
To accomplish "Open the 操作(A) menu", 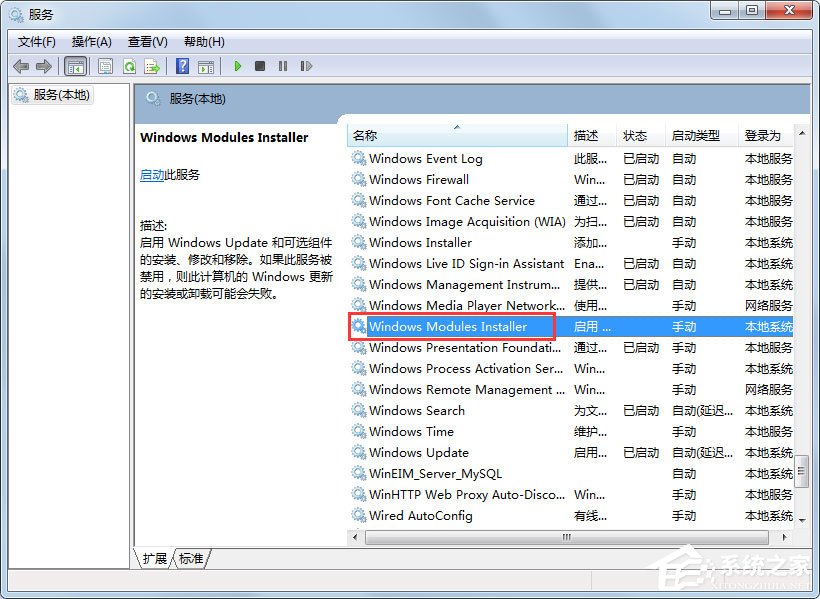I will tap(92, 41).
